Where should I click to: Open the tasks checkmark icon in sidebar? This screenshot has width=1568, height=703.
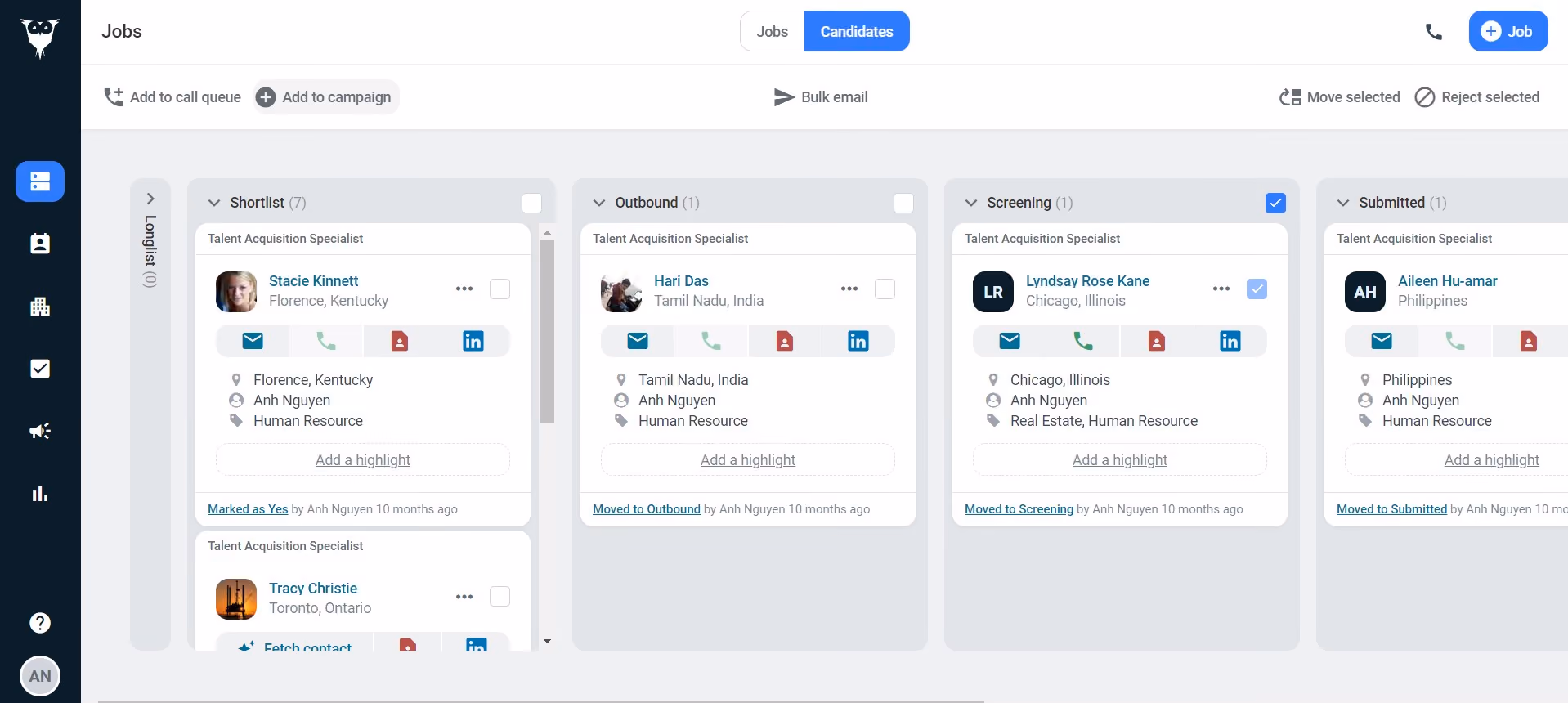[x=40, y=369]
